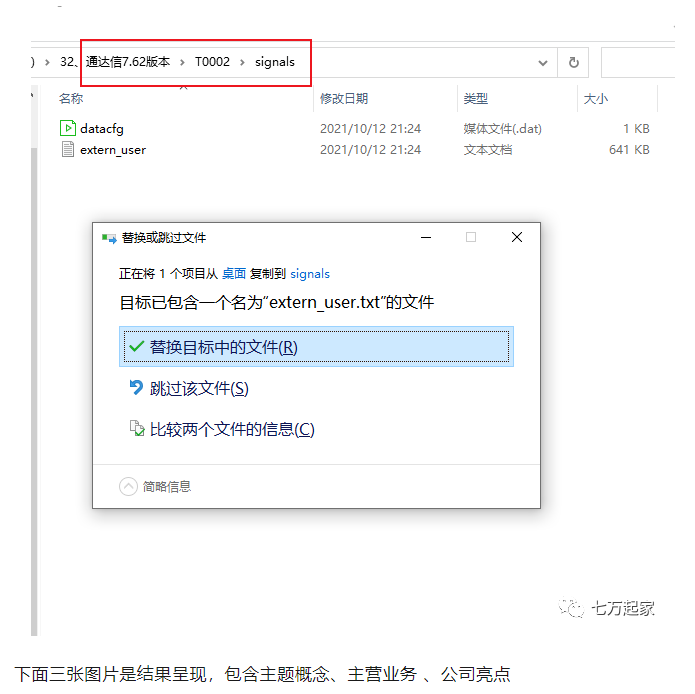Click the 通达信7.62版本 breadcrumb folder

pyautogui.click(x=128, y=62)
